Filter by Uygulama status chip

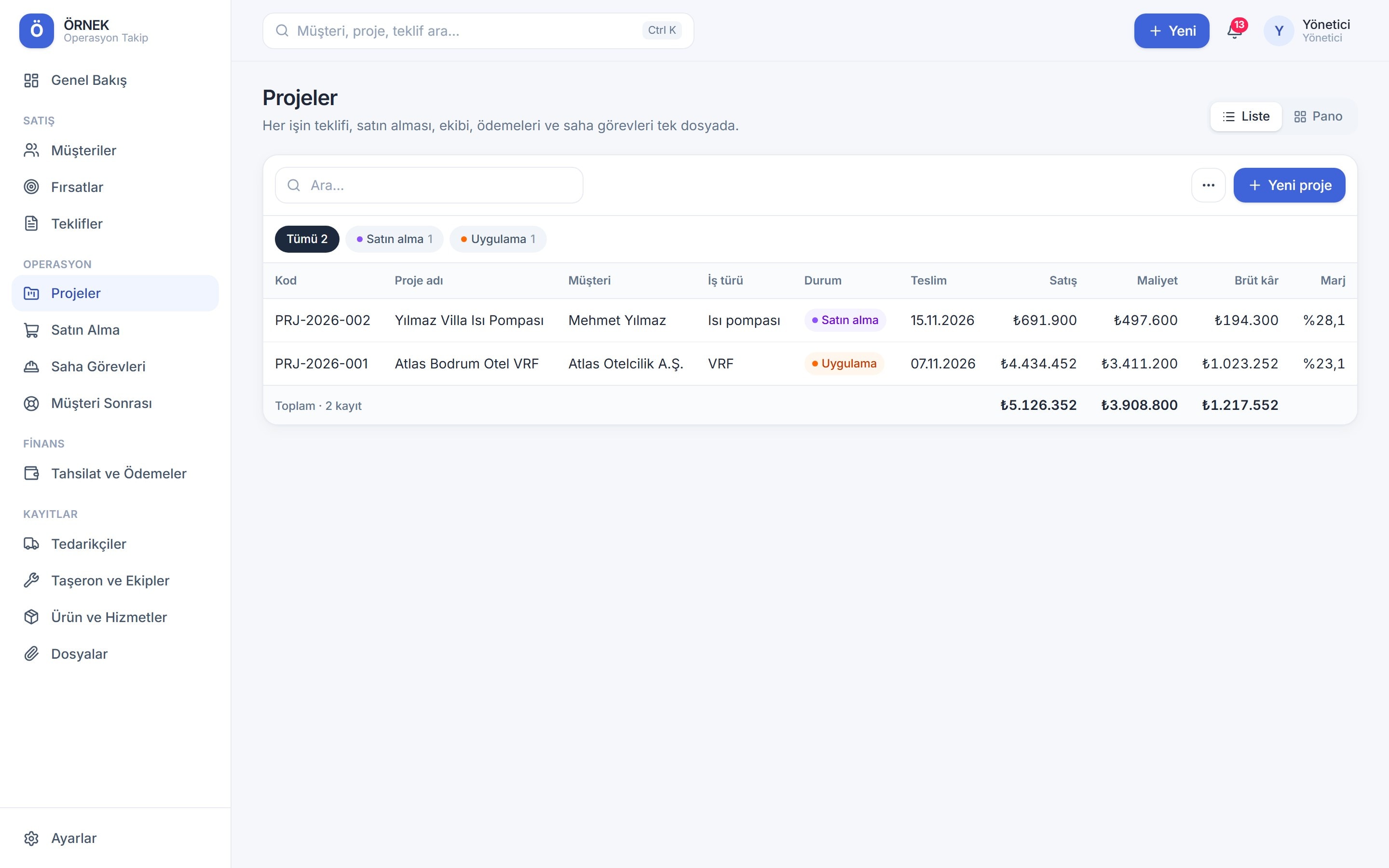pyautogui.click(x=498, y=239)
